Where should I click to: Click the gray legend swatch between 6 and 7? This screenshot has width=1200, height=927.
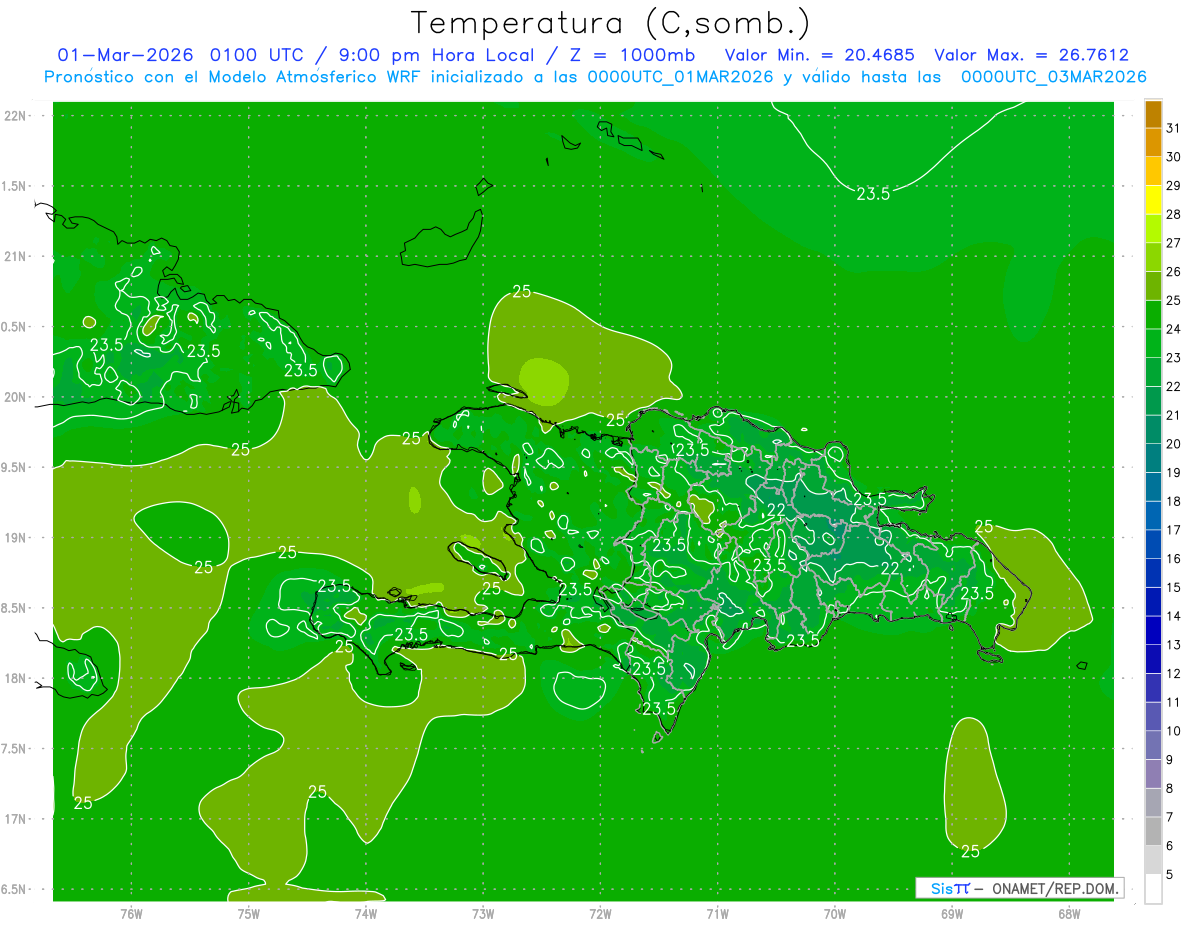[x=1153, y=832]
